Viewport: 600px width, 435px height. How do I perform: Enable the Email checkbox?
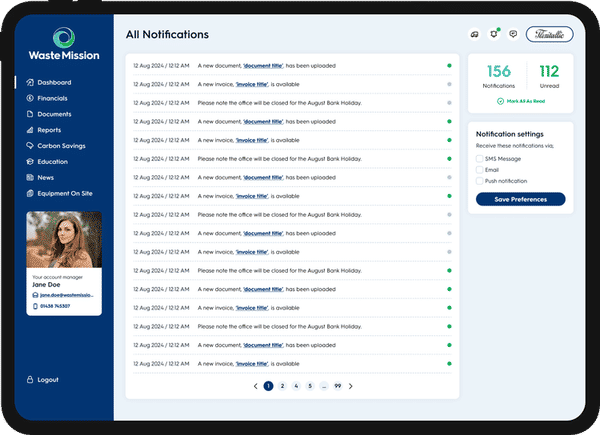click(479, 170)
